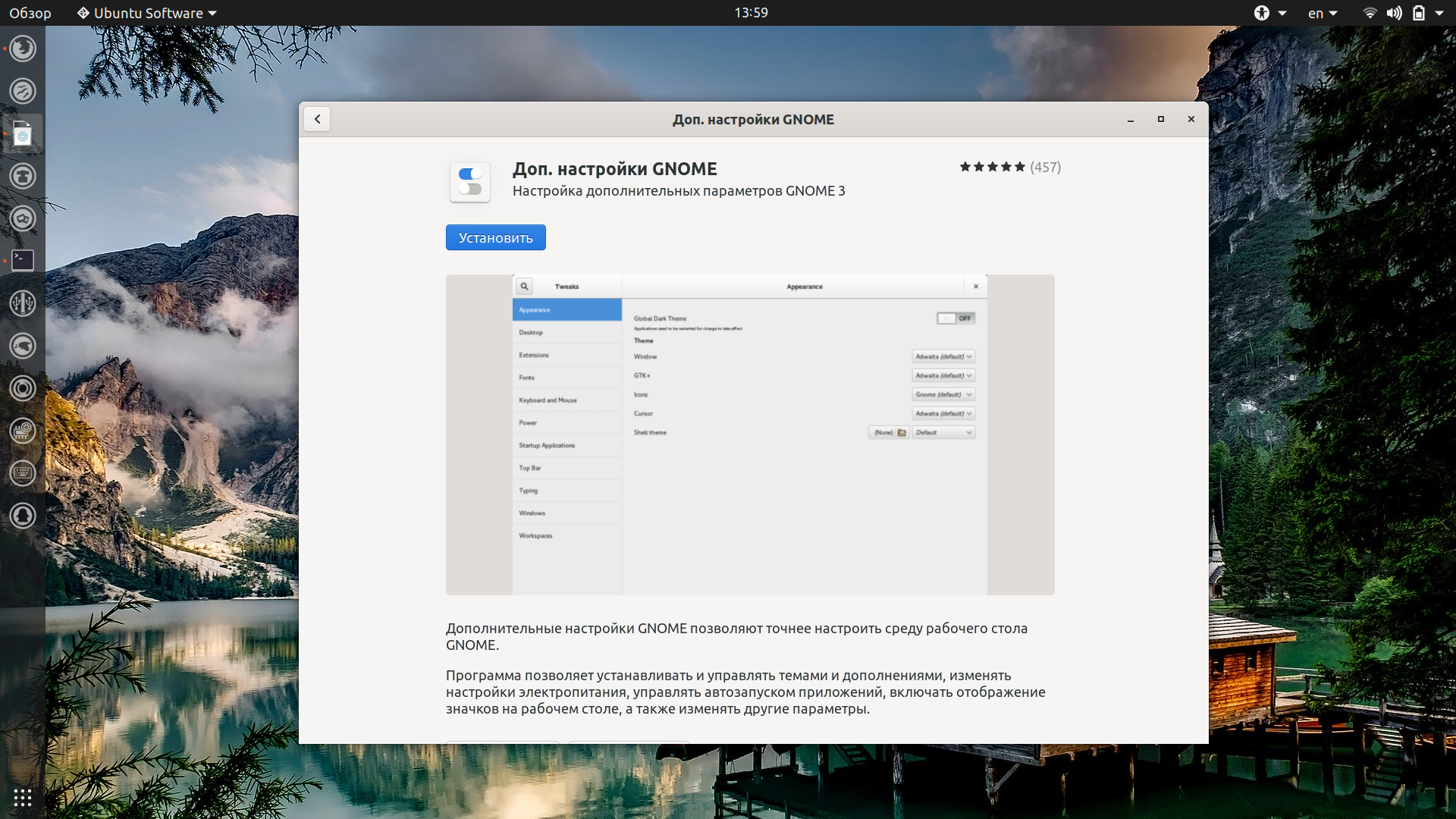Launch the USB drives dock icon
The height and width of the screenshot is (819, 1456).
(x=23, y=303)
